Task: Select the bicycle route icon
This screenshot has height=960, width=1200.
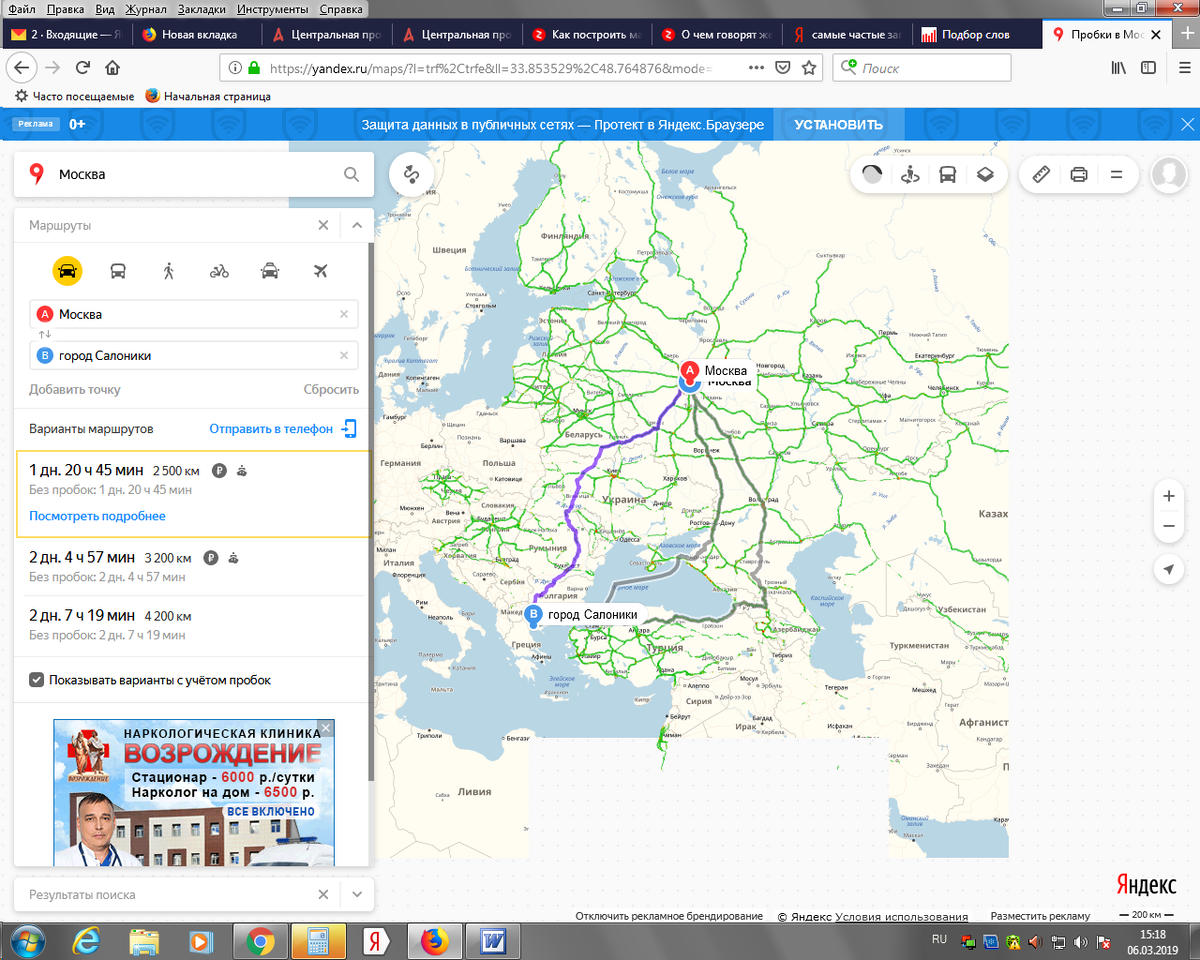Action: point(219,271)
